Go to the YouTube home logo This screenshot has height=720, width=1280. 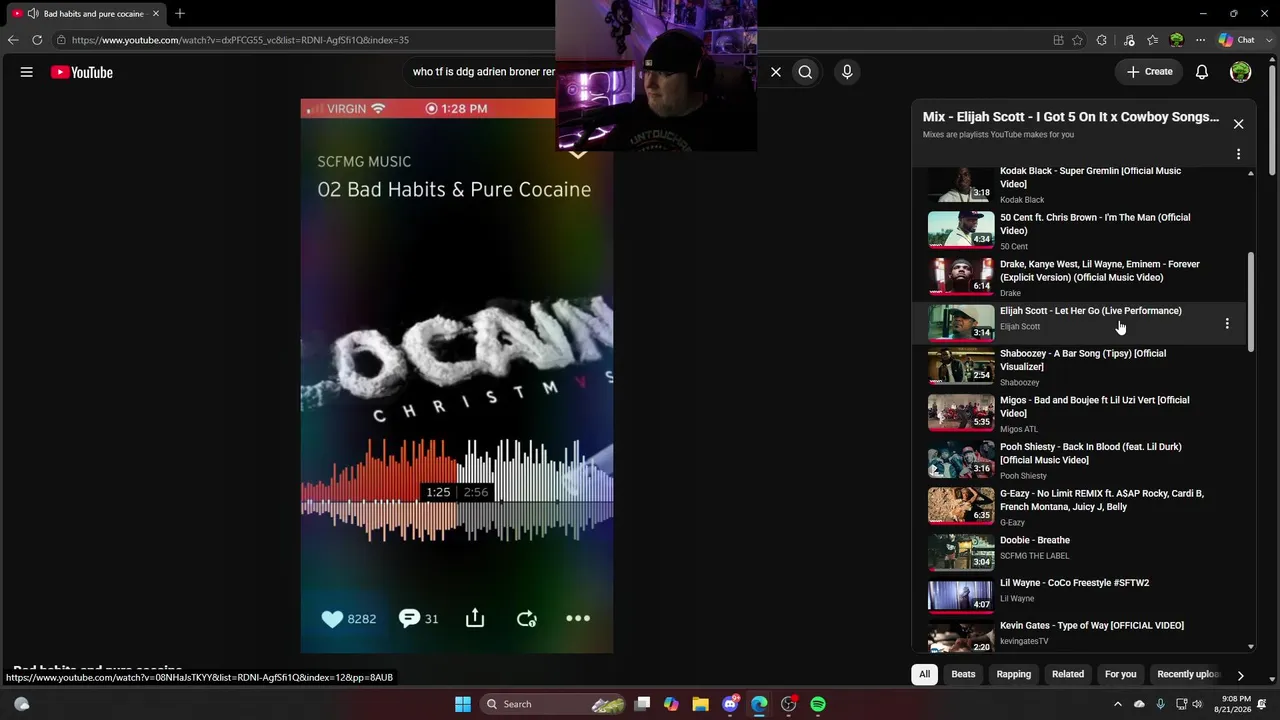(x=82, y=72)
